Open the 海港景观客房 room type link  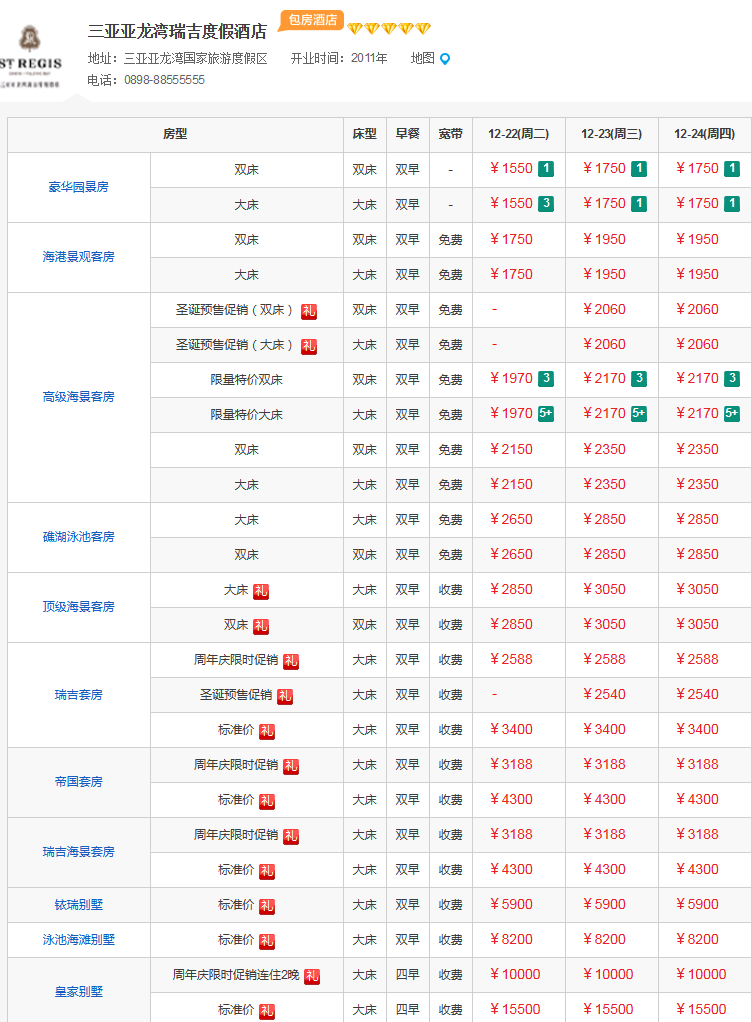pos(78,257)
